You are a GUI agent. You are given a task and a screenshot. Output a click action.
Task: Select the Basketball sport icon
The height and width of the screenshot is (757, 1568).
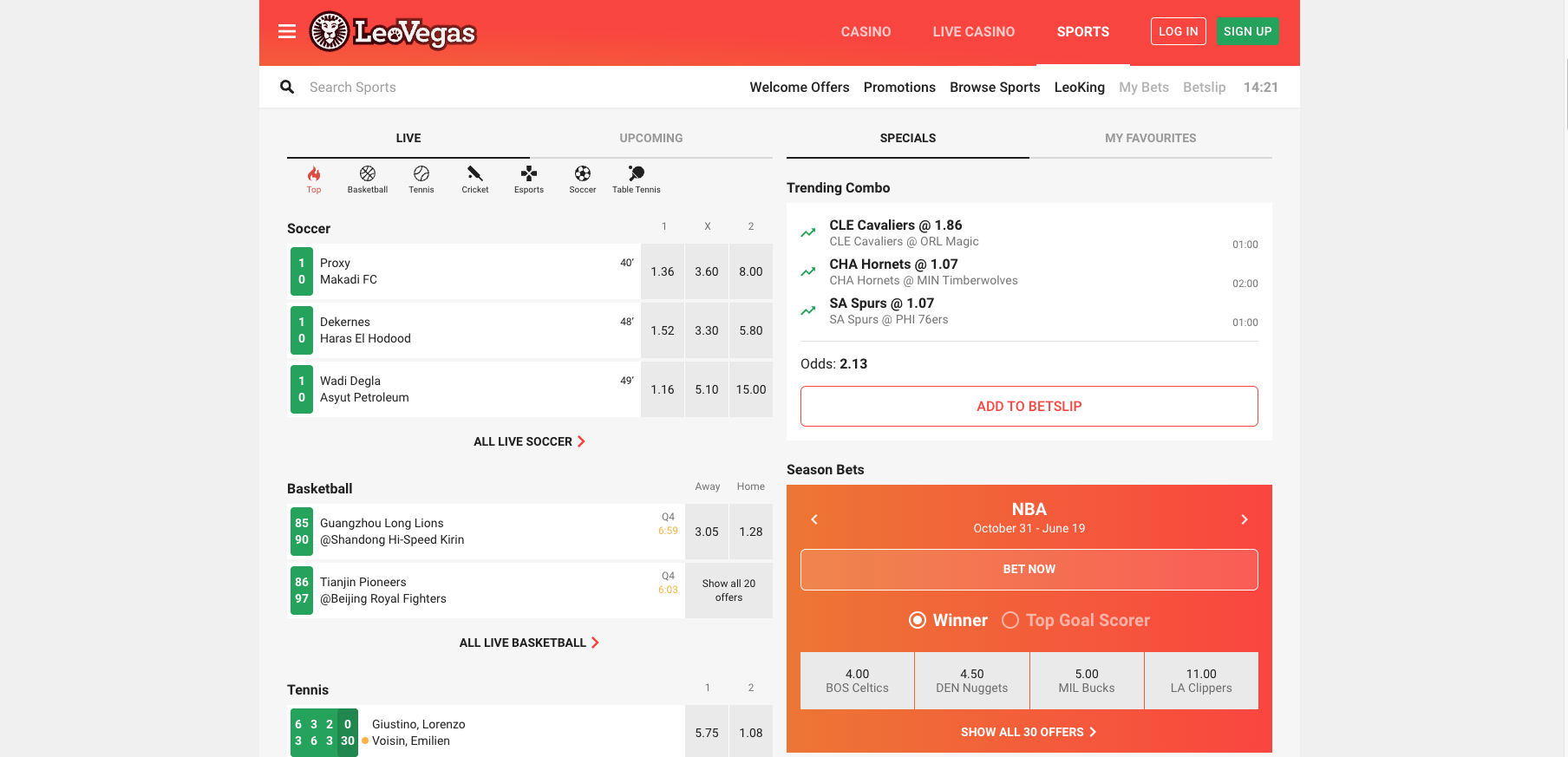(368, 179)
